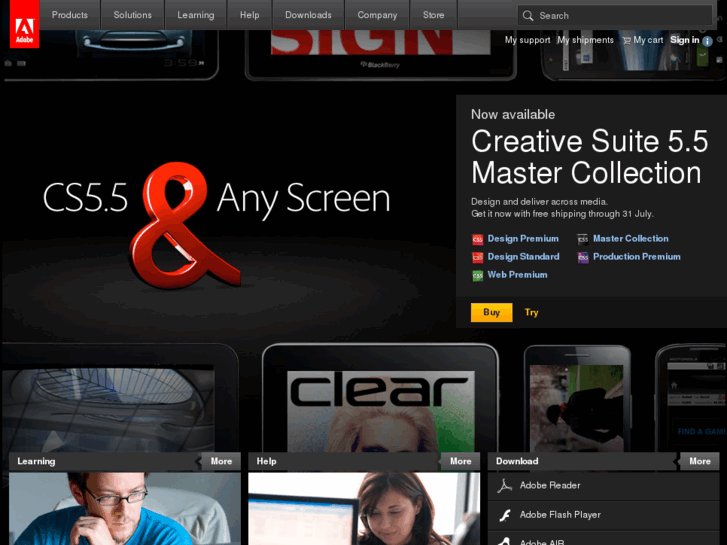Open the Products menu
The image size is (727, 545).
point(70,15)
